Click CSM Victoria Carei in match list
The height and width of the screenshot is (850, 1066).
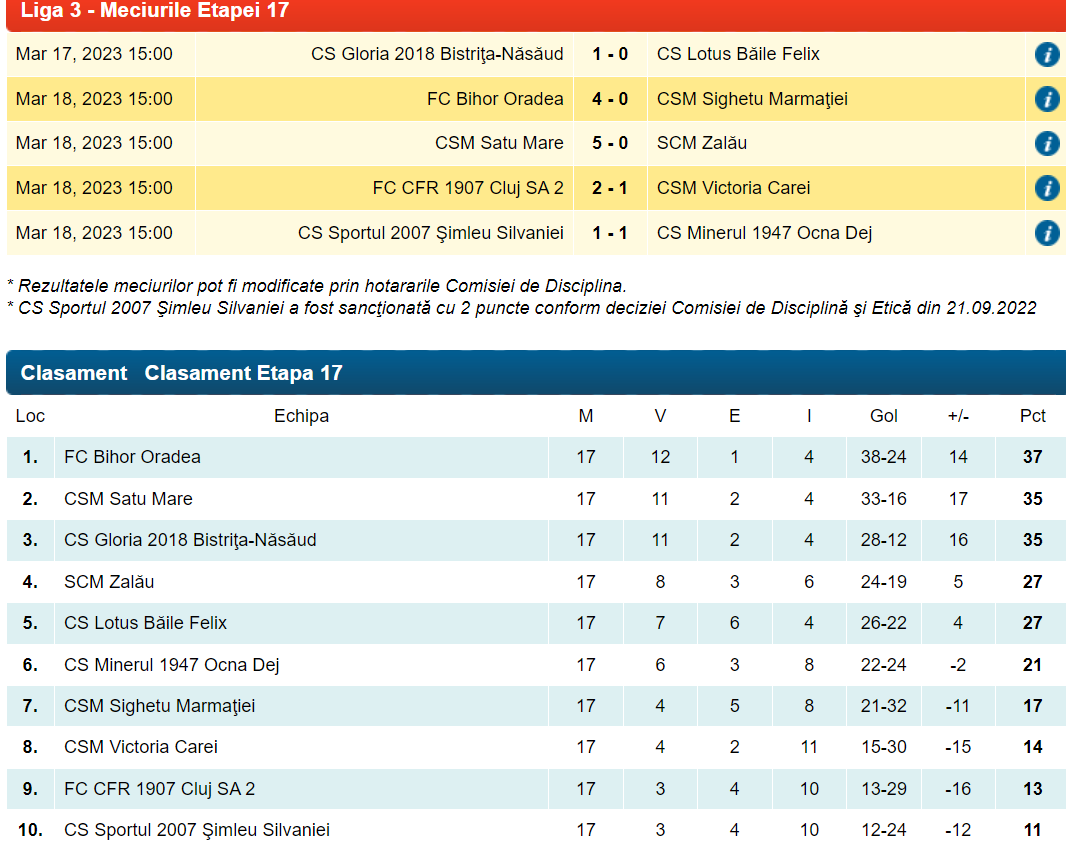coord(733,188)
